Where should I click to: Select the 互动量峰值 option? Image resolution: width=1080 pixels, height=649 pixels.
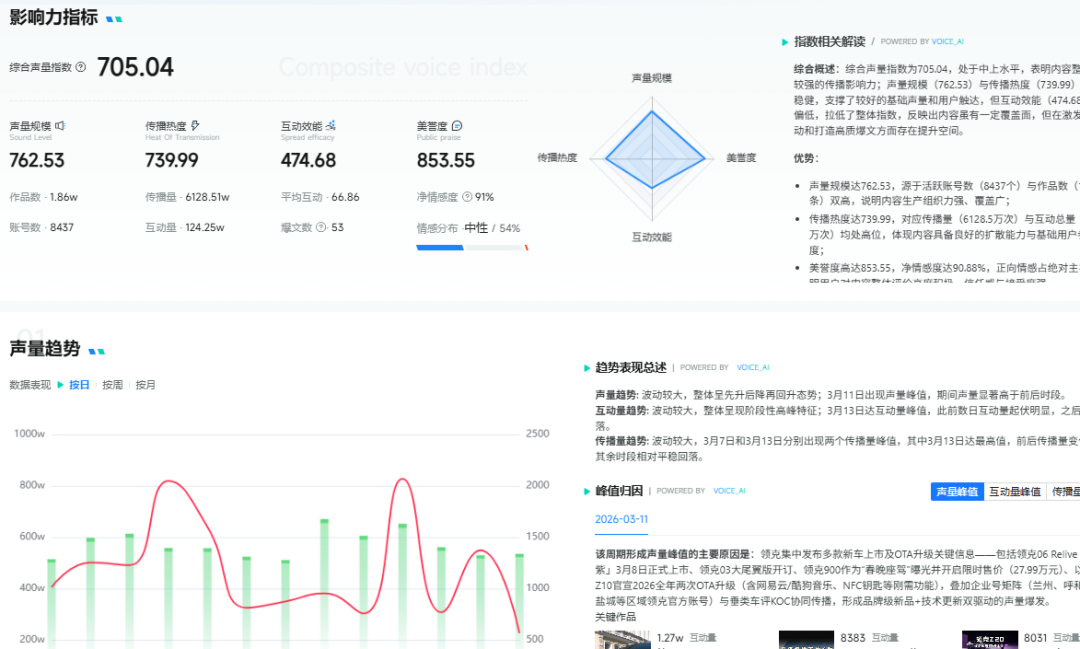point(1016,491)
